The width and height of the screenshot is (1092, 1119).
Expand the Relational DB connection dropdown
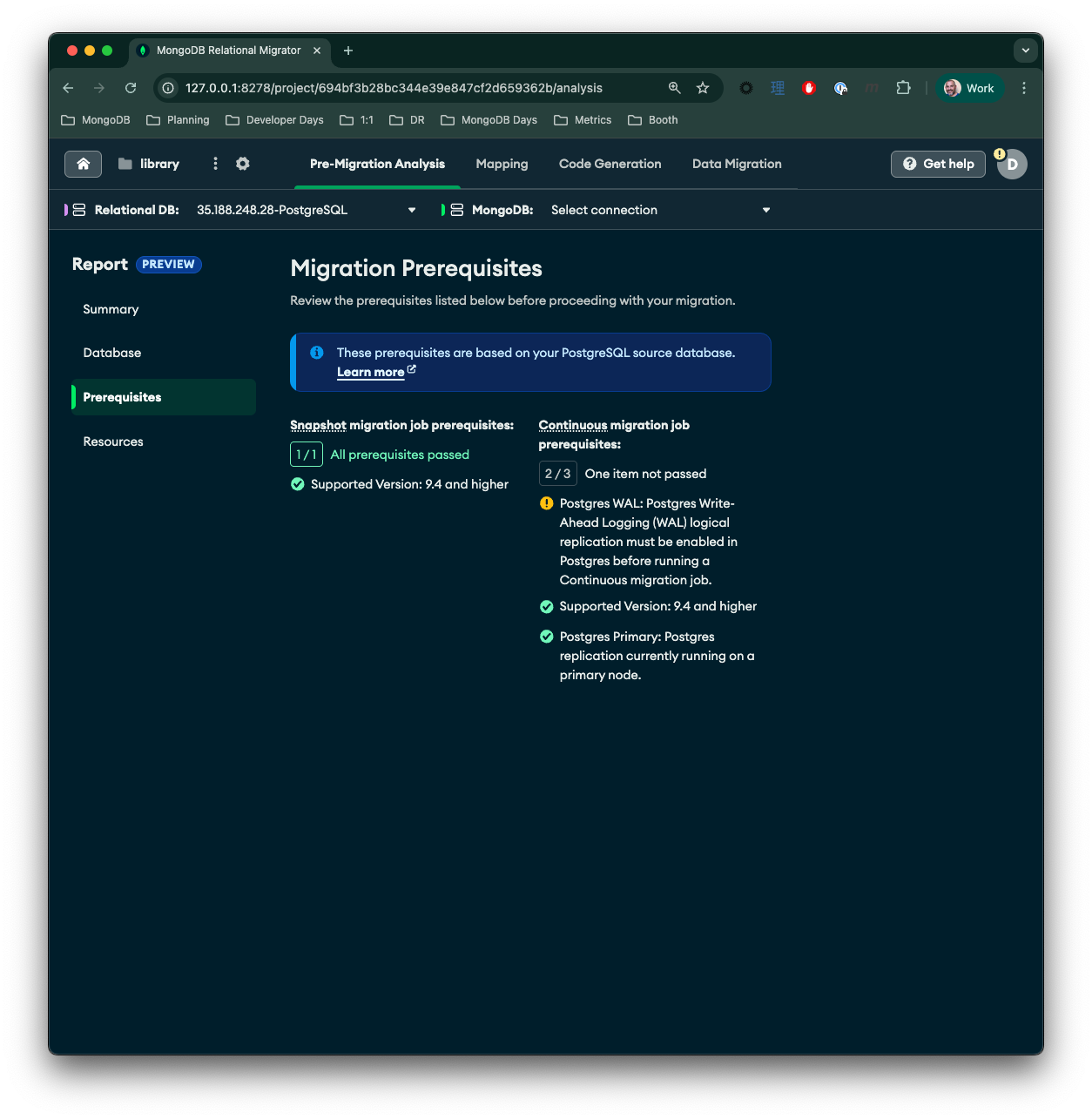pos(412,210)
